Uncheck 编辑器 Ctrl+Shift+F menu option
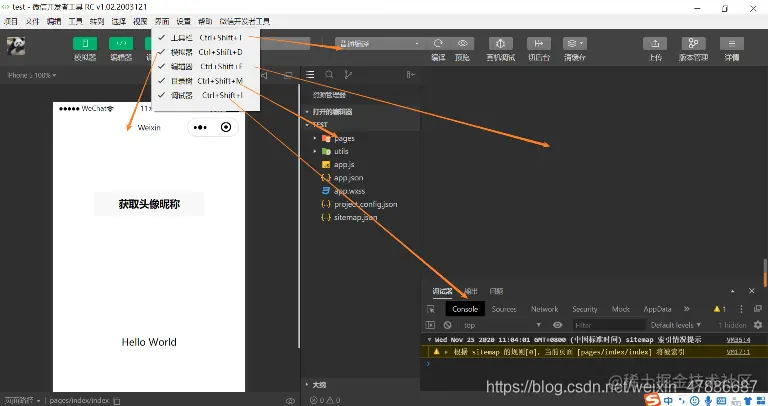 tap(206, 66)
